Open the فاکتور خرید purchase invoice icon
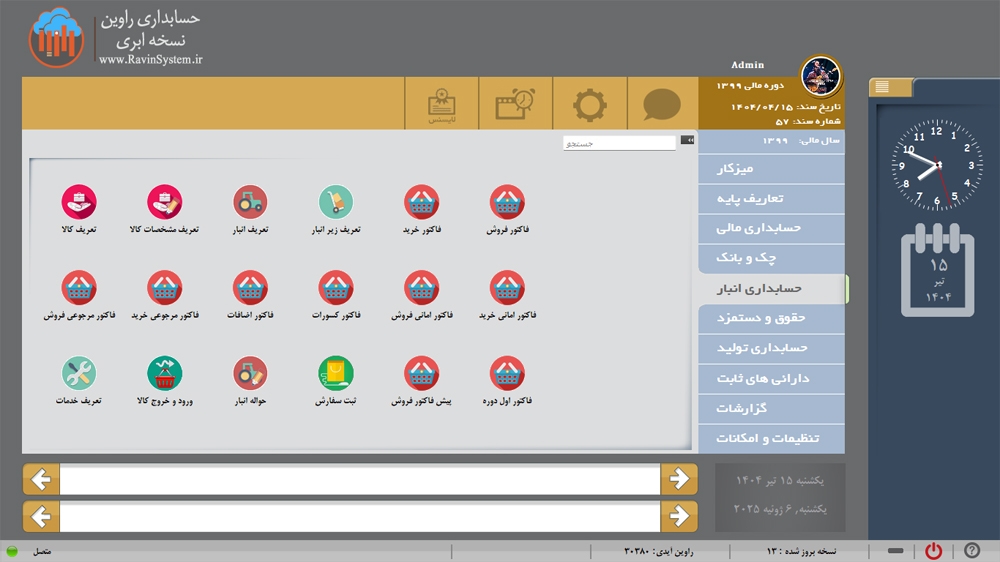 421,203
